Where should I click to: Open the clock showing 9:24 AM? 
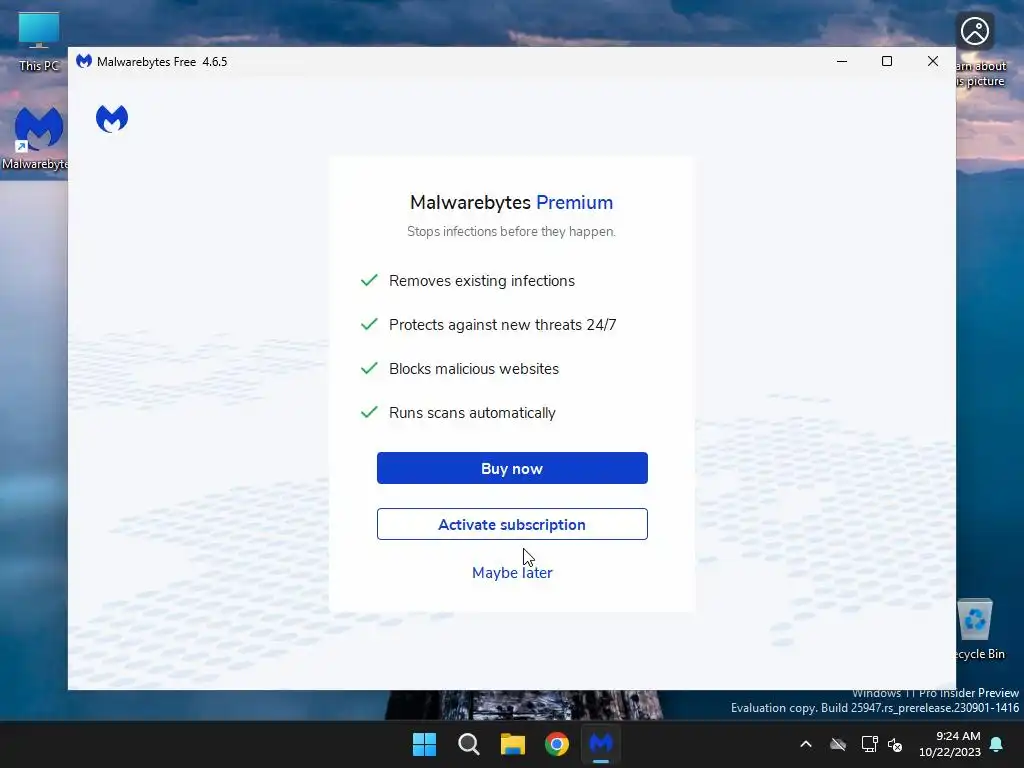tap(950, 744)
